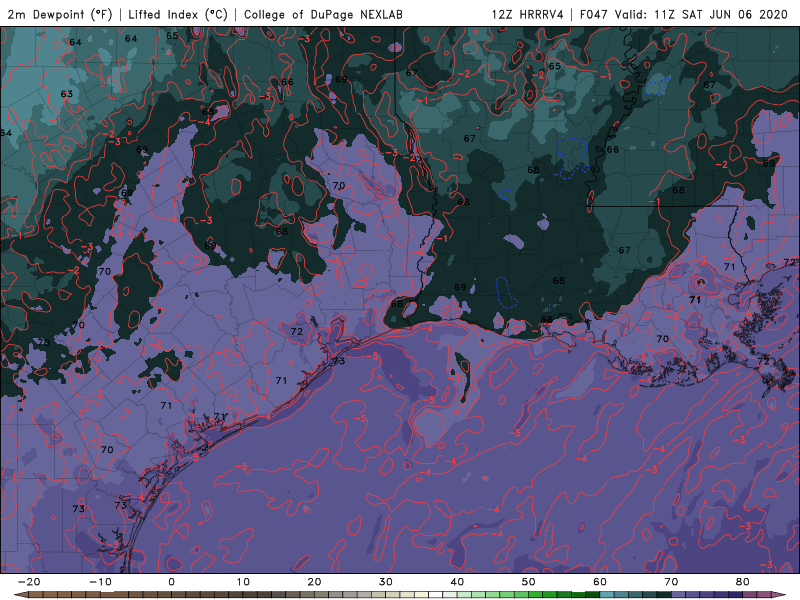The image size is (800, 600).
Task: Click the "2m Dewpoint (°F)" title text
Action: 60,14
